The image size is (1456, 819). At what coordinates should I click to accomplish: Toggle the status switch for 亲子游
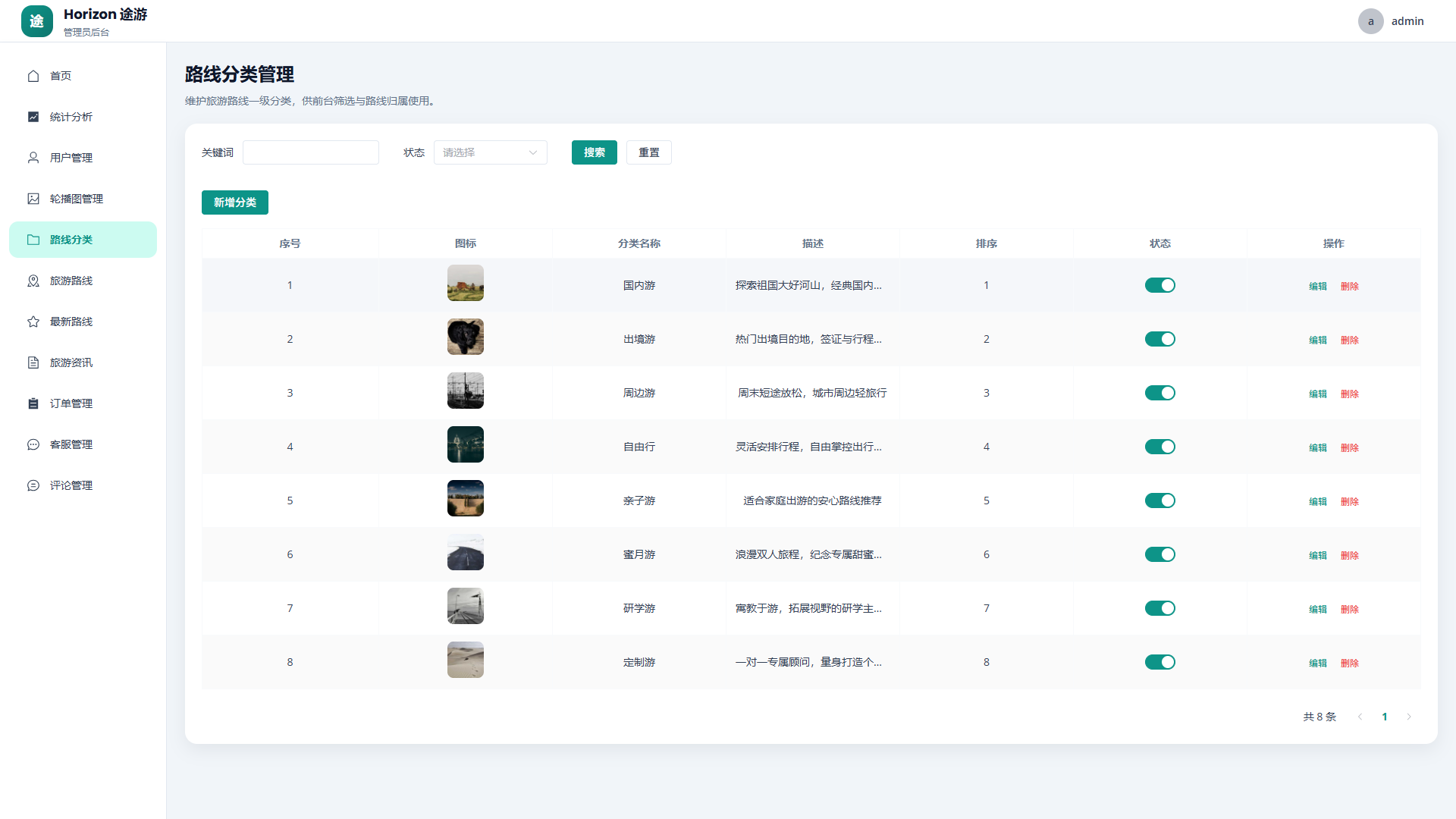tap(1159, 500)
